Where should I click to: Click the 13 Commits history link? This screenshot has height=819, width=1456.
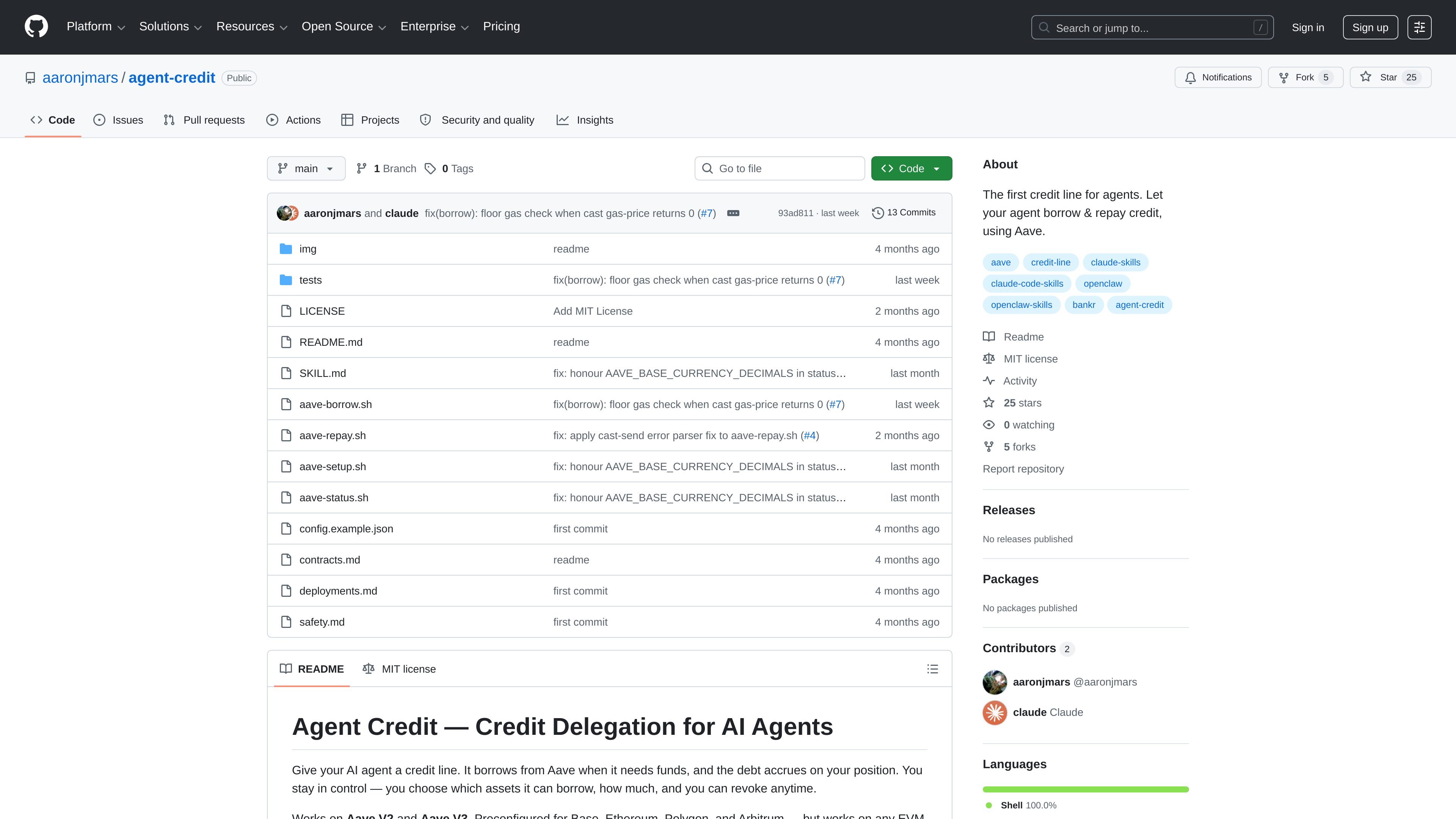click(x=904, y=212)
